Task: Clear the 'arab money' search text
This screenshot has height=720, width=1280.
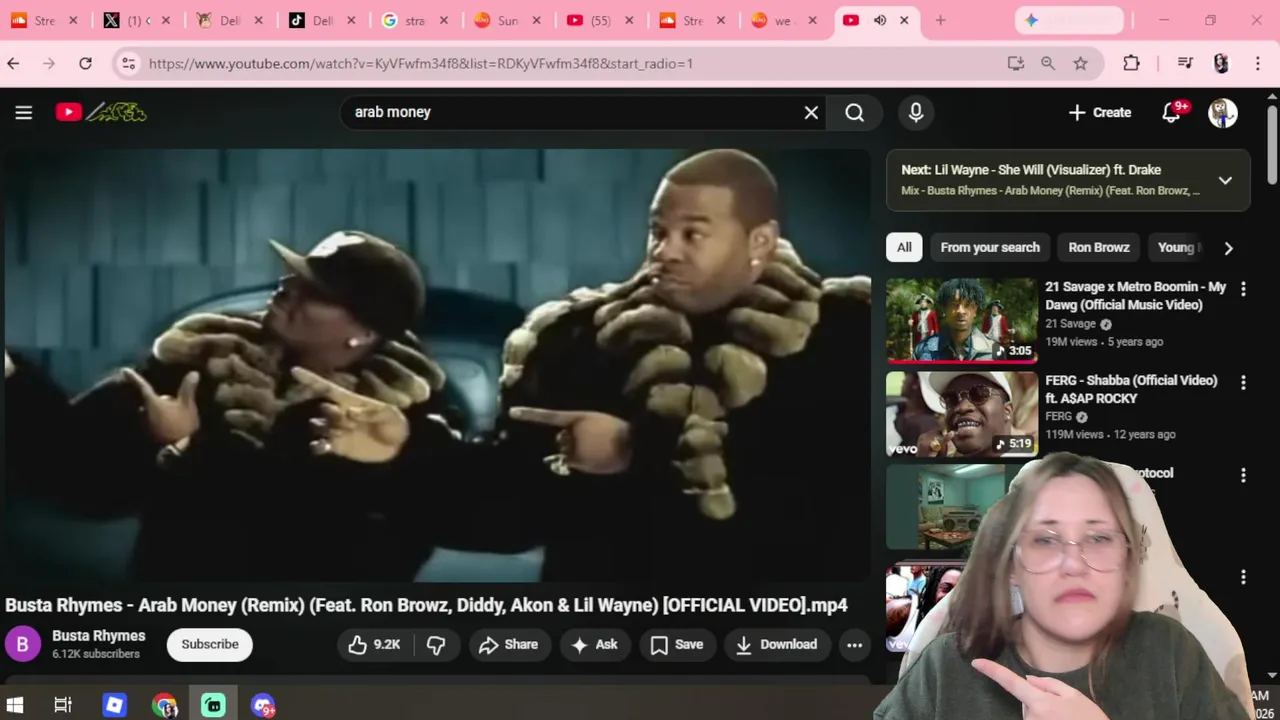Action: [x=811, y=113]
